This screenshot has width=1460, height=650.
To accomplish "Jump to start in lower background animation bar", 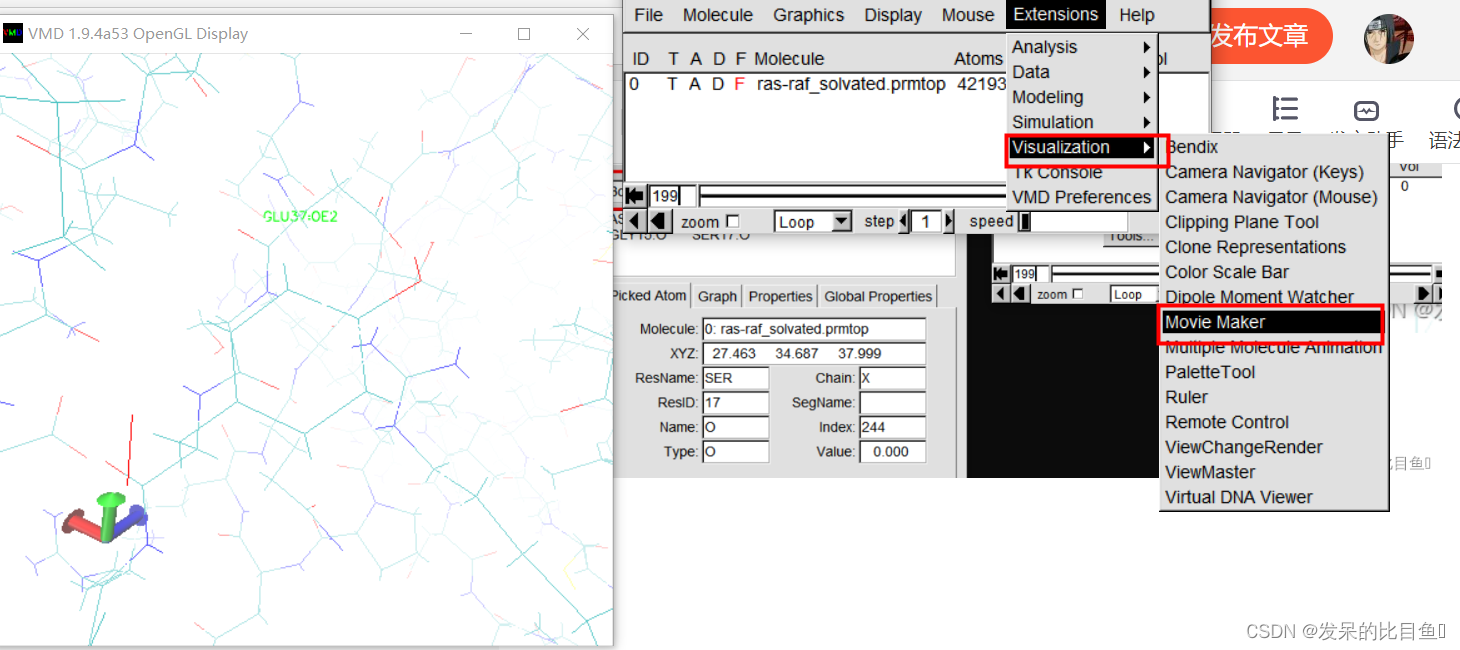I will (x=1001, y=274).
